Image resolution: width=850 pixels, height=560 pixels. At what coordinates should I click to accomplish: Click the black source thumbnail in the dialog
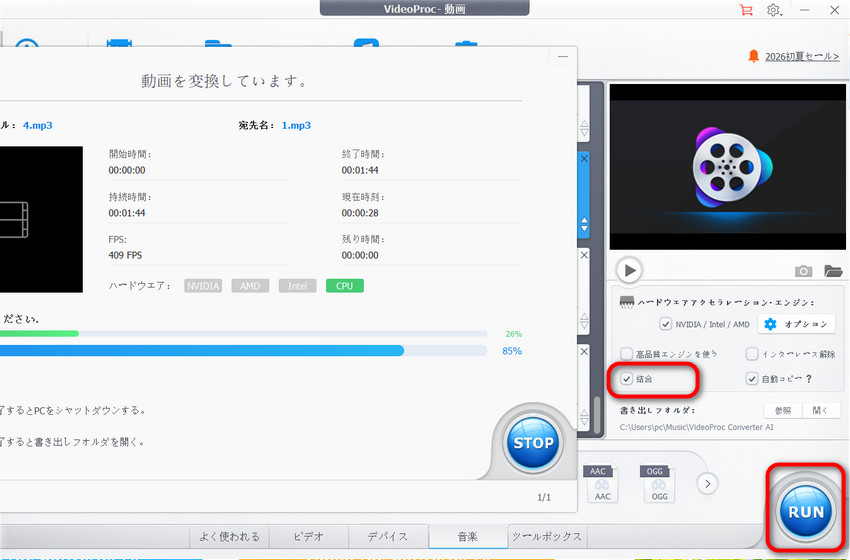[41, 220]
